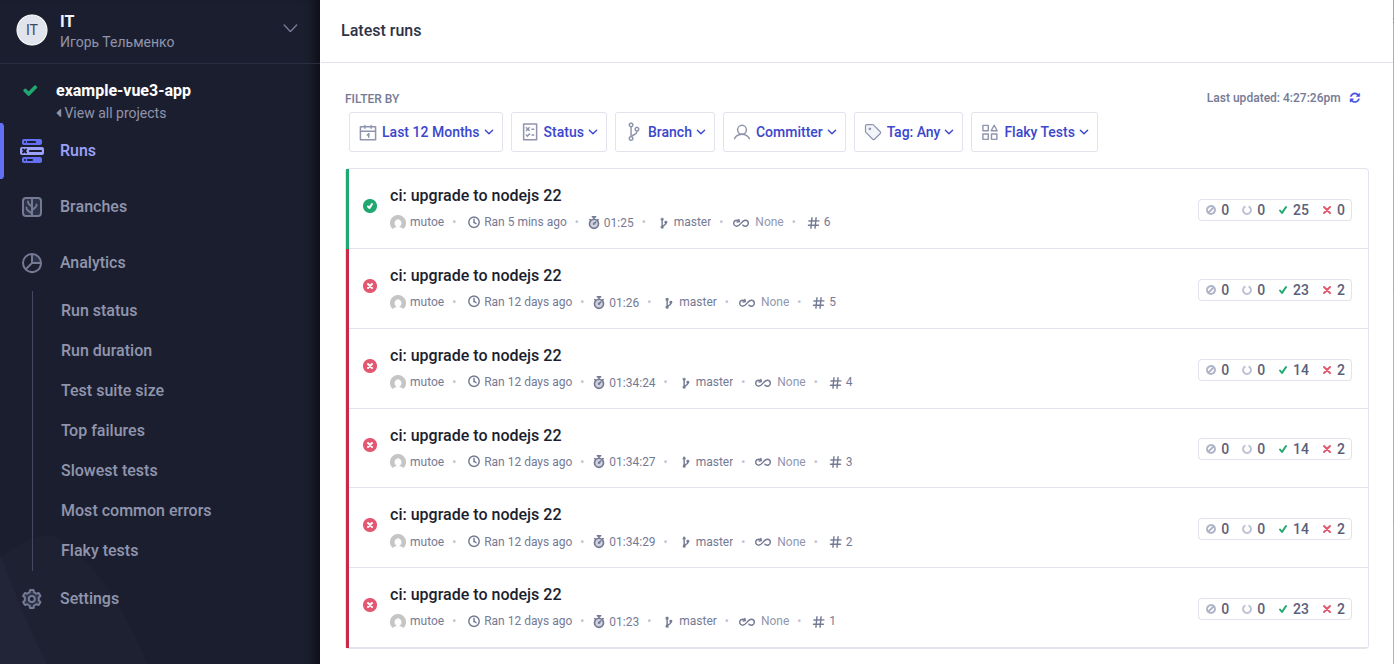Click the branch icon beside master in run #5
This screenshot has width=1394, height=664.
point(668,302)
